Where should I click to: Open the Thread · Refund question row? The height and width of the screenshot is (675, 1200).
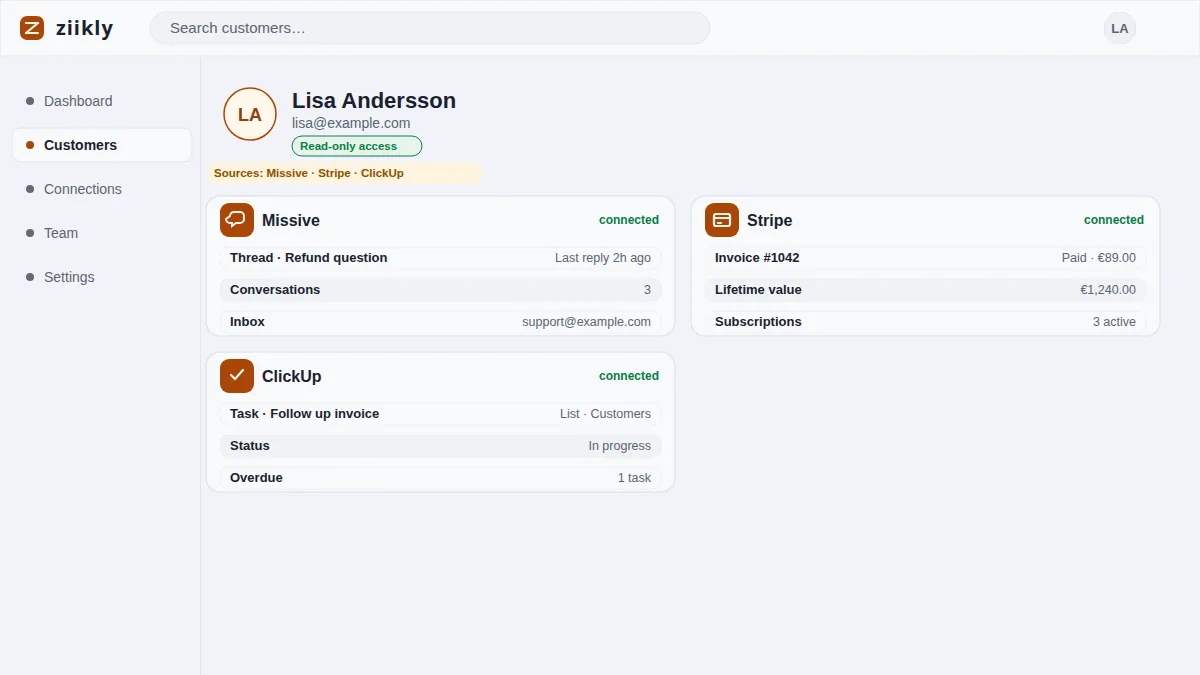click(440, 258)
